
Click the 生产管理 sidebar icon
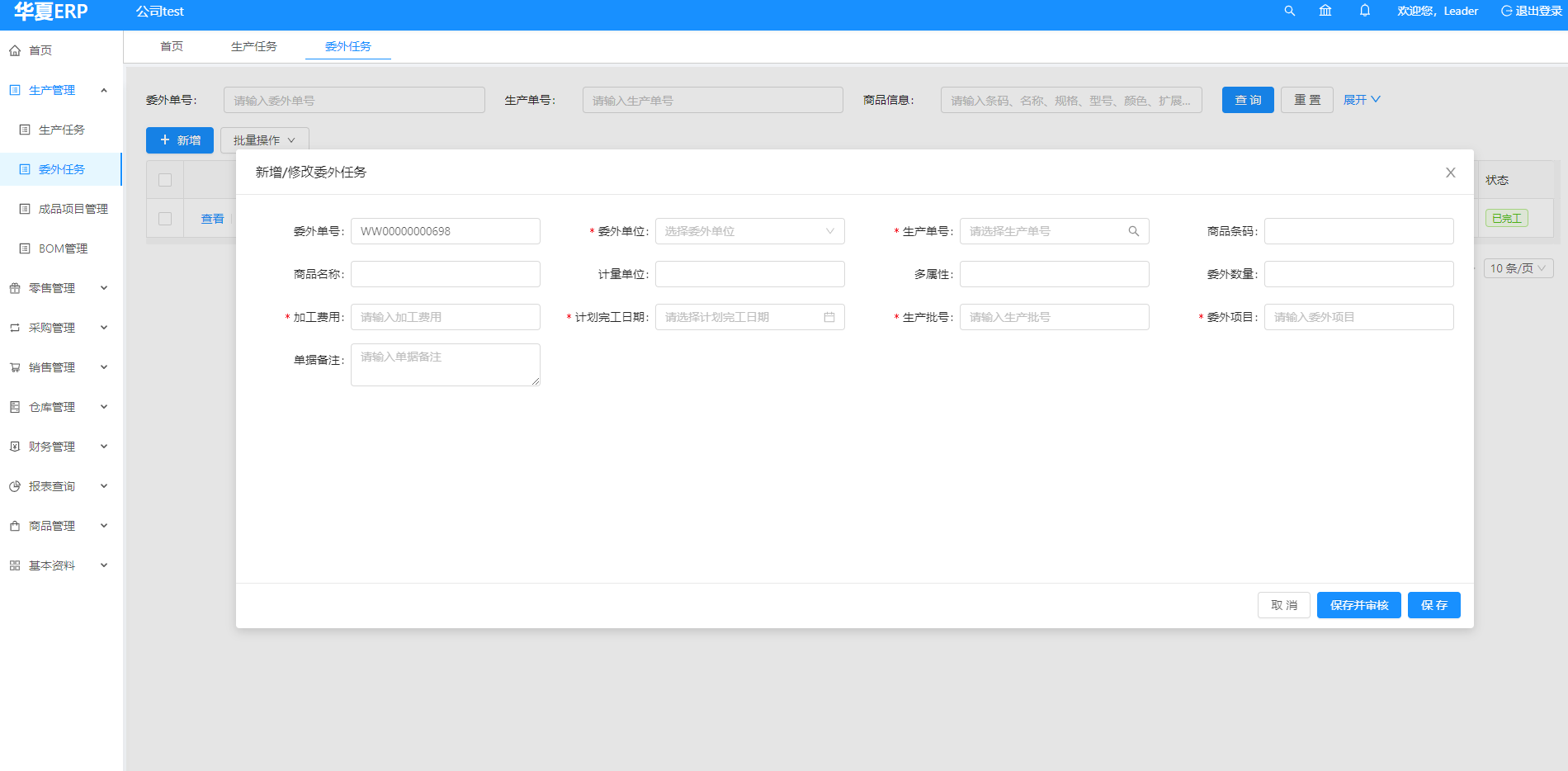tap(15, 90)
